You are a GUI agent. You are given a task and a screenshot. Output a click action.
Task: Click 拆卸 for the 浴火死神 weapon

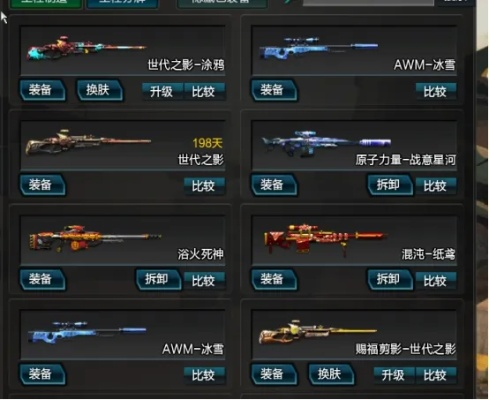[x=159, y=279]
